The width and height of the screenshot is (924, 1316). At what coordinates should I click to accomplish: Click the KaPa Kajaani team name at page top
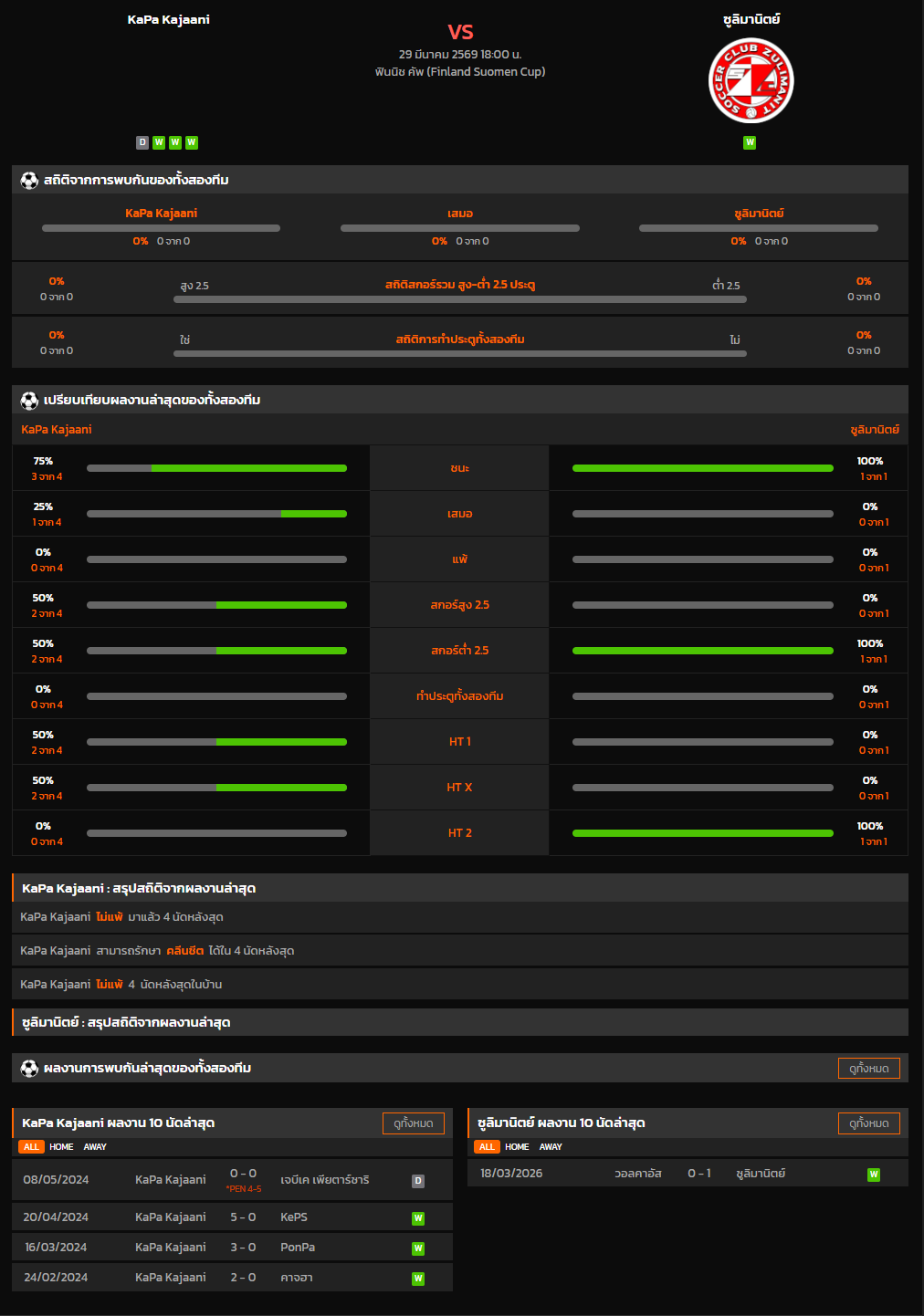pos(168,19)
